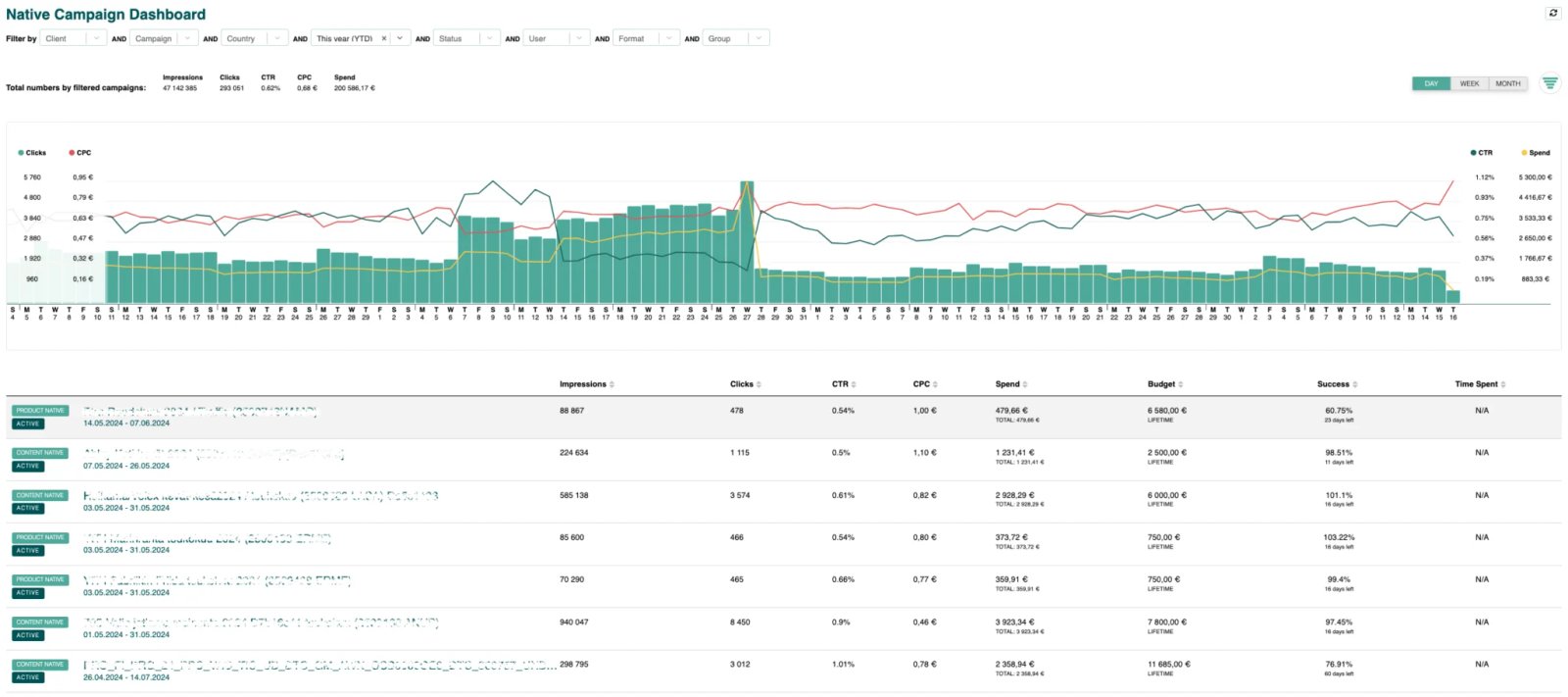Viewport: 1568px width, 697px height.
Task: Open the Status filter dropdown
Action: coord(465,38)
